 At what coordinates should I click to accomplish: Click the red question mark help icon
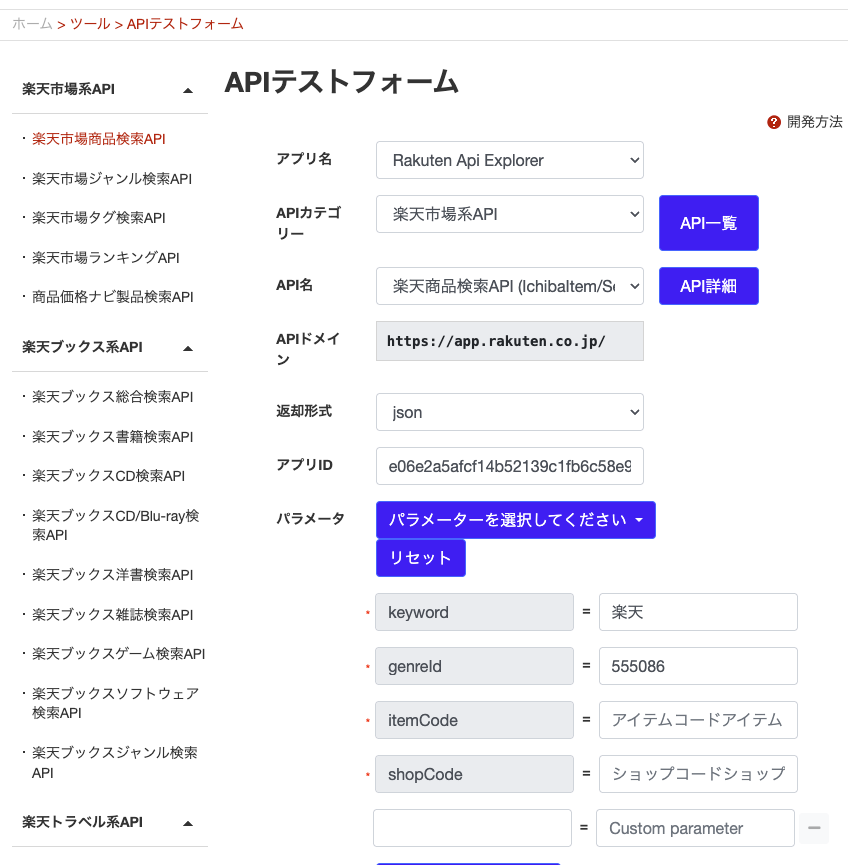tap(774, 122)
